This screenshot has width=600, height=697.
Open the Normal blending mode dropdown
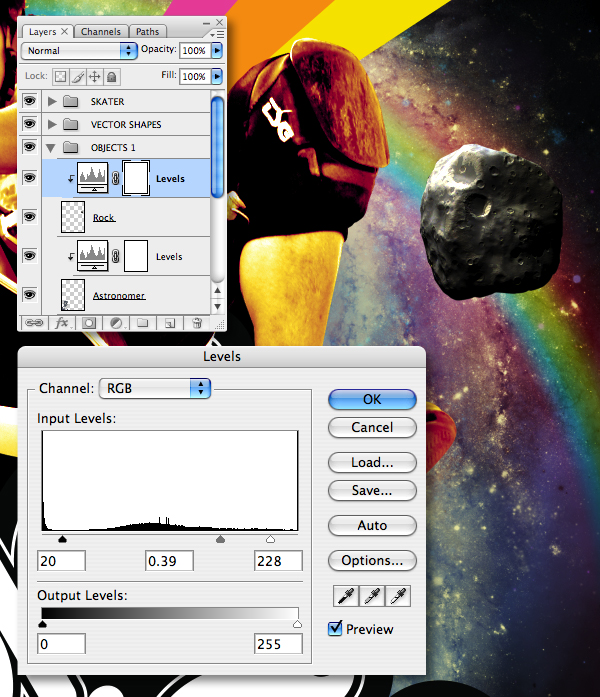coord(79,51)
